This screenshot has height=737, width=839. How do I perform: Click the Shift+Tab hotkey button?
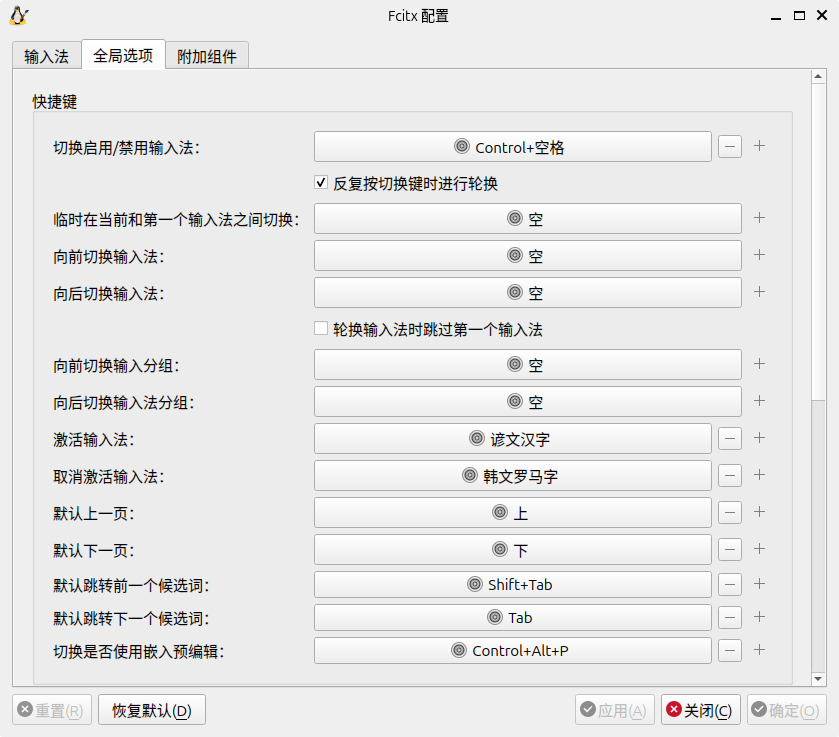[x=513, y=584]
